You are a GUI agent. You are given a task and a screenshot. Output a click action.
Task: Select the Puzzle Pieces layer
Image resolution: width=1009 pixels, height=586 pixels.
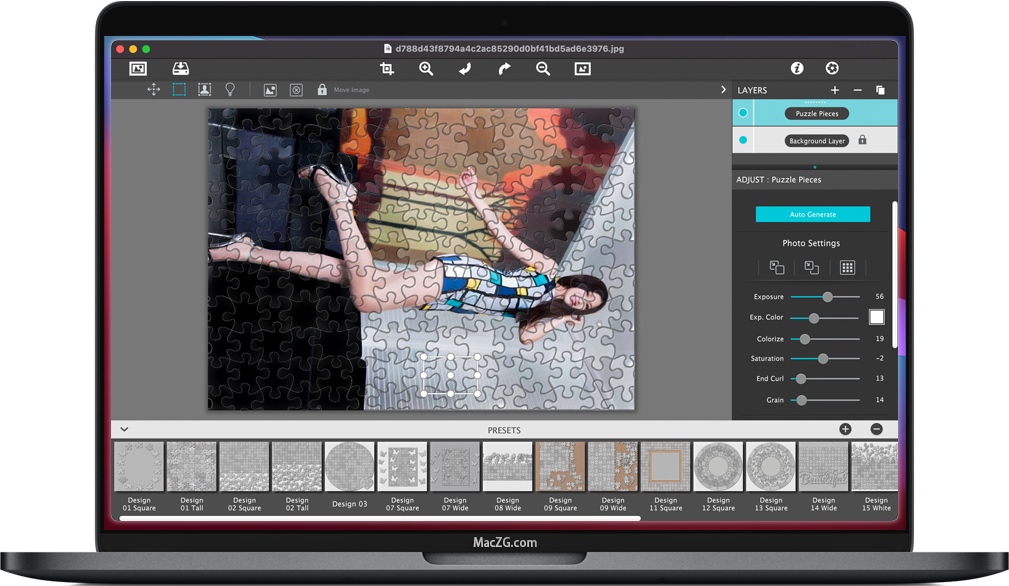(816, 112)
